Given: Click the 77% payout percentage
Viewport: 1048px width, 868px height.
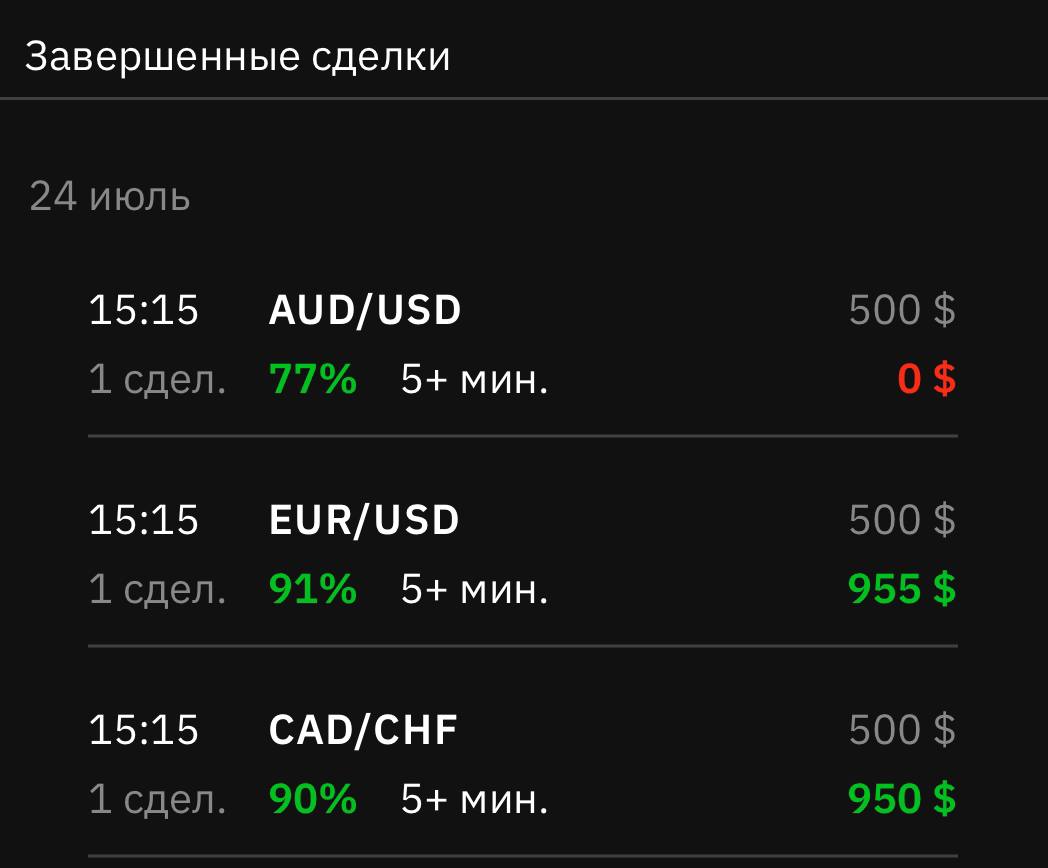Looking at the screenshot, I should (312, 379).
